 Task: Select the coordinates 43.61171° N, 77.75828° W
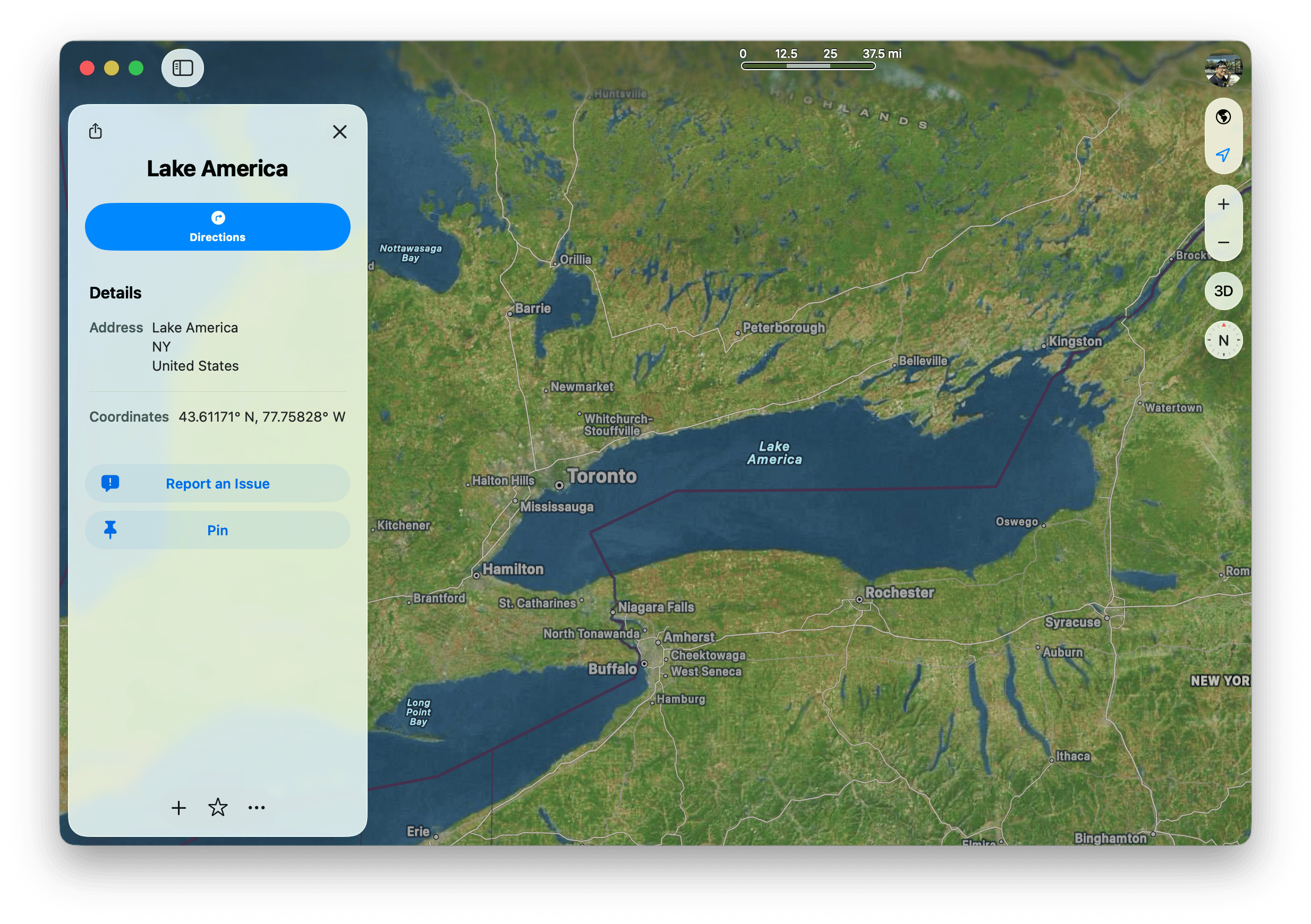tap(261, 417)
